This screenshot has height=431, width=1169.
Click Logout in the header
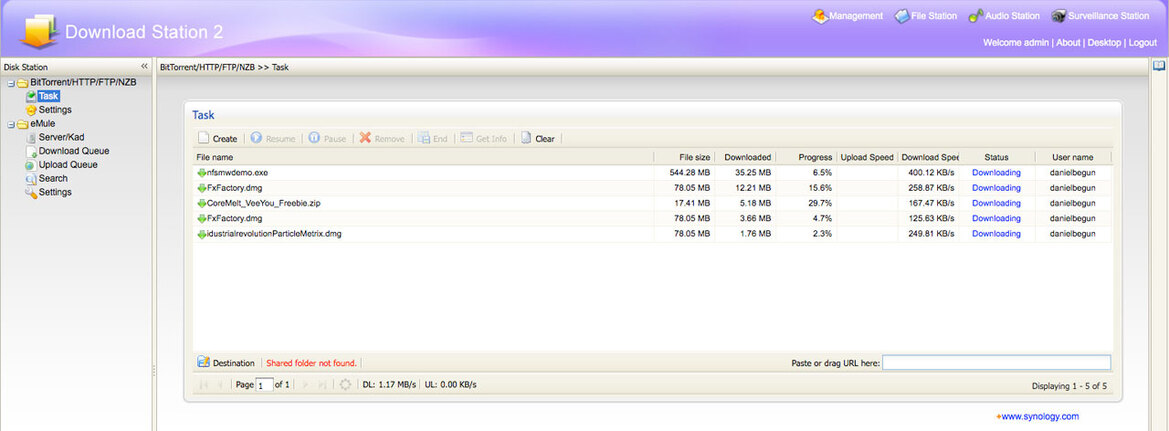coord(1142,43)
